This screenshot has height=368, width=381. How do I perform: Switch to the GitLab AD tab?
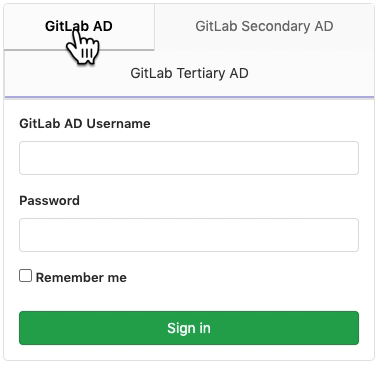[79, 27]
